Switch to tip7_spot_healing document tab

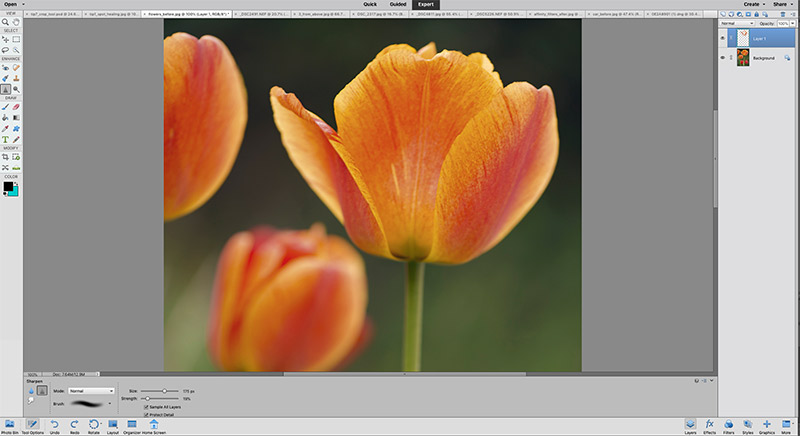tap(112, 14)
